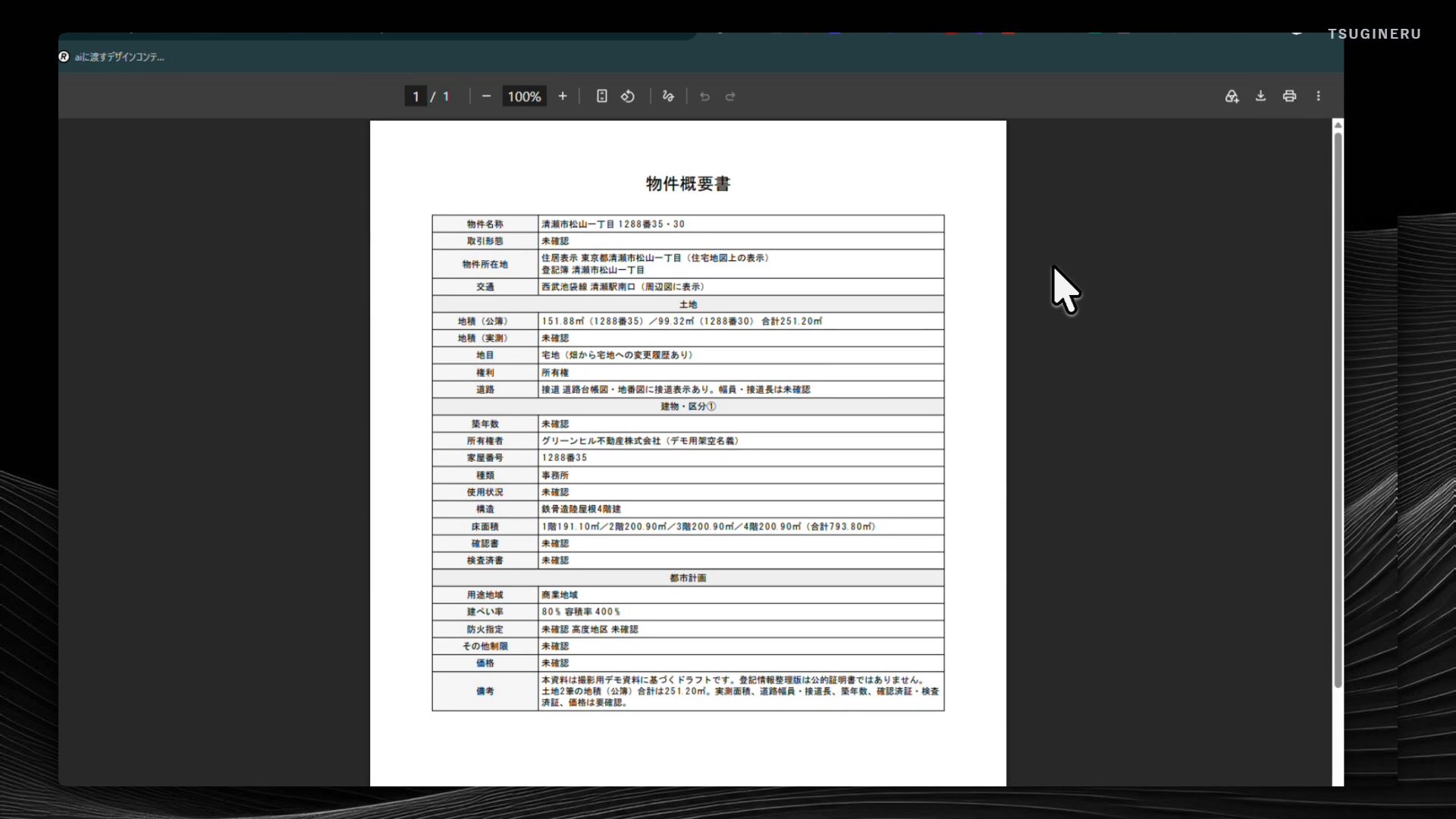Select the draw annotation tool
This screenshot has width=1456, height=819.
[x=668, y=96]
